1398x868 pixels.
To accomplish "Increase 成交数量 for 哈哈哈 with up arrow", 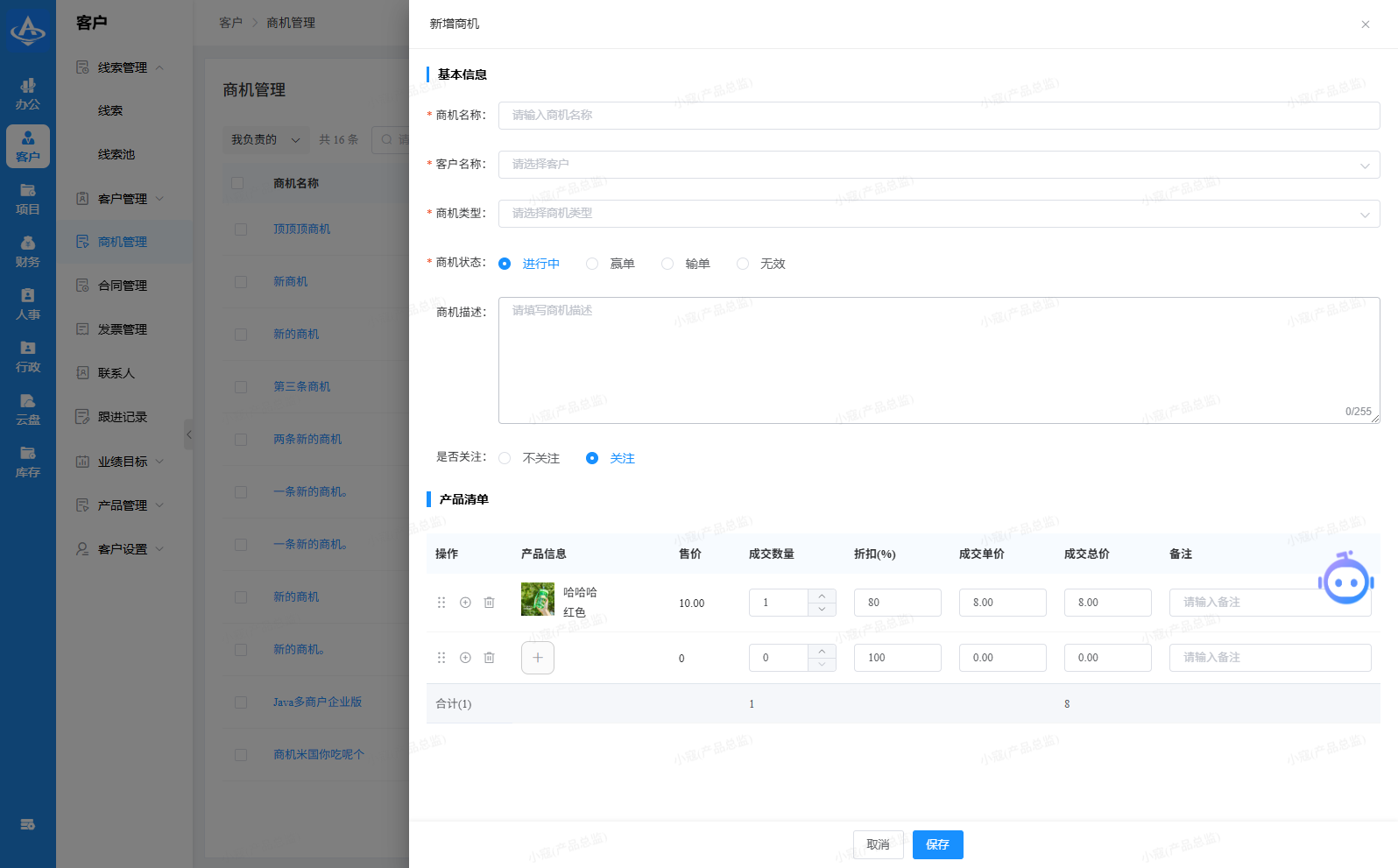I will coord(822,596).
